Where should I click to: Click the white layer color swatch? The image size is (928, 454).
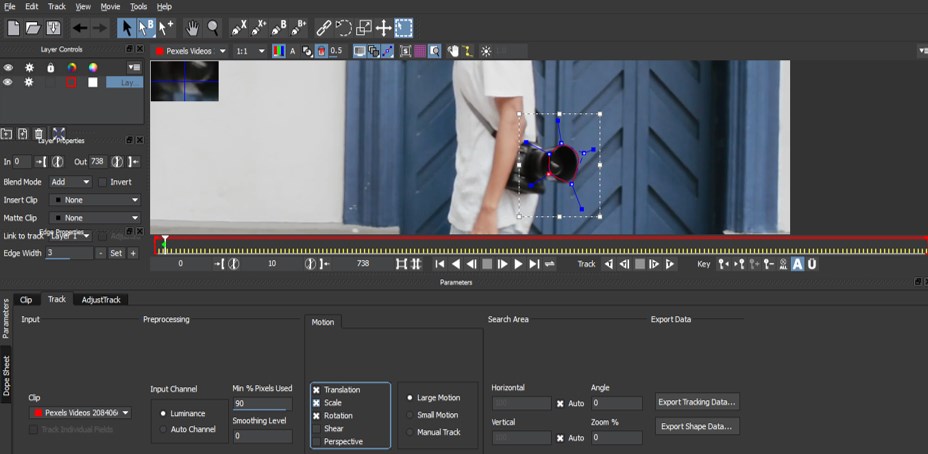pyautogui.click(x=93, y=83)
